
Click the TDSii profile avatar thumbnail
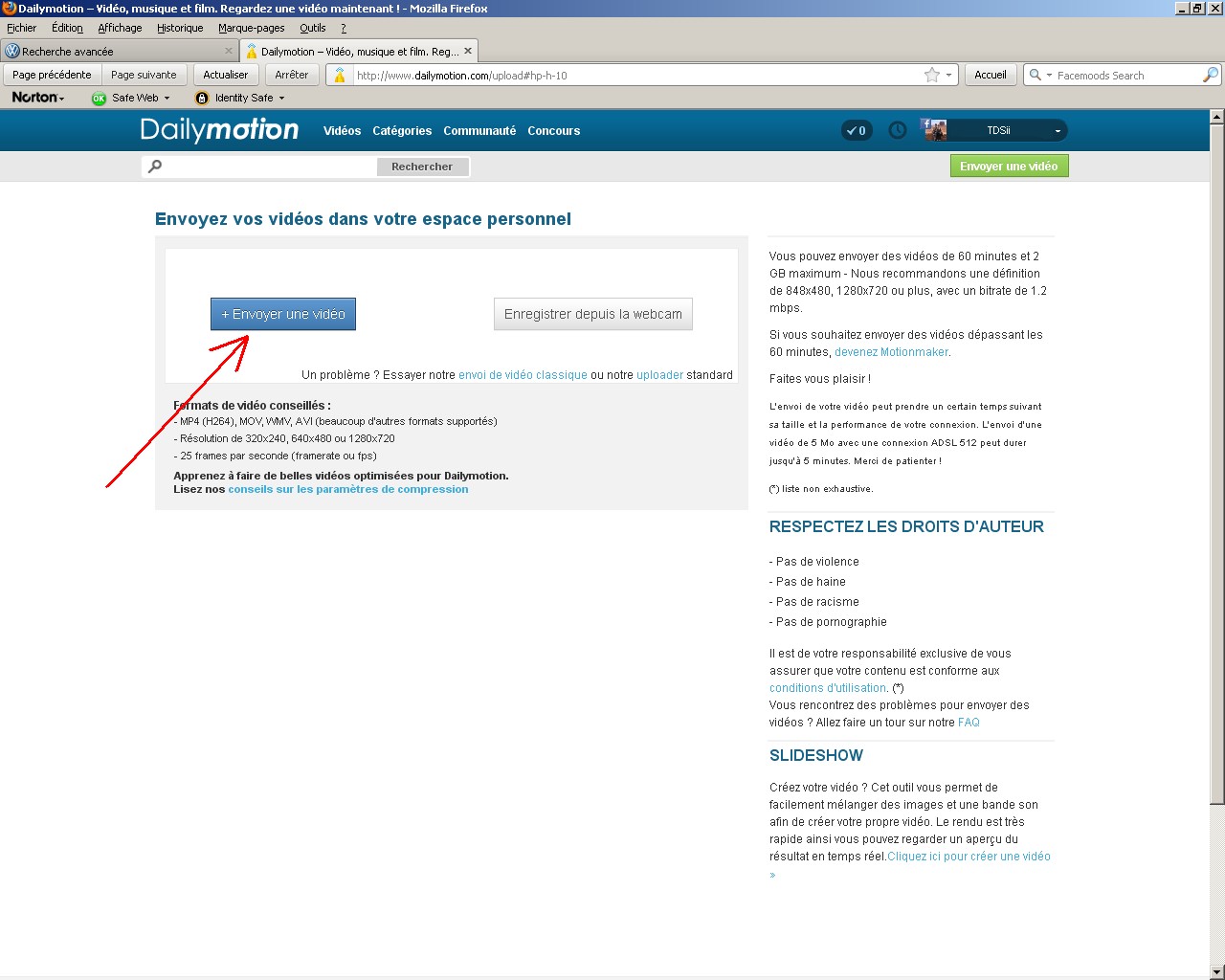point(934,130)
